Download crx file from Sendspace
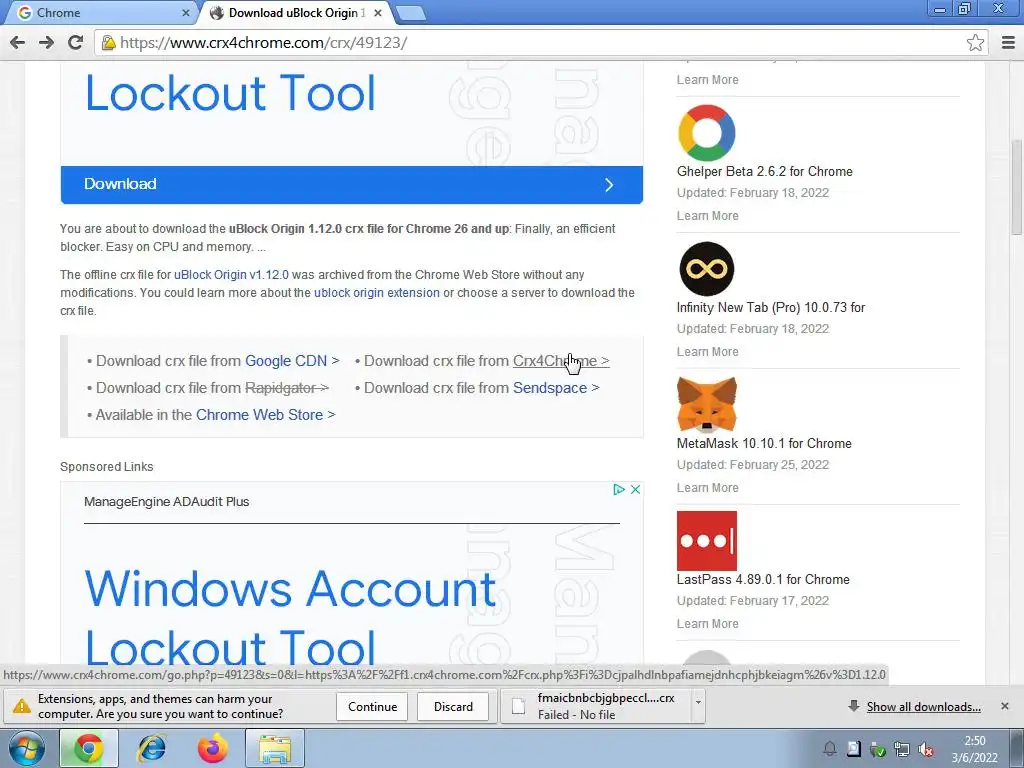This screenshot has width=1024, height=768. (556, 388)
